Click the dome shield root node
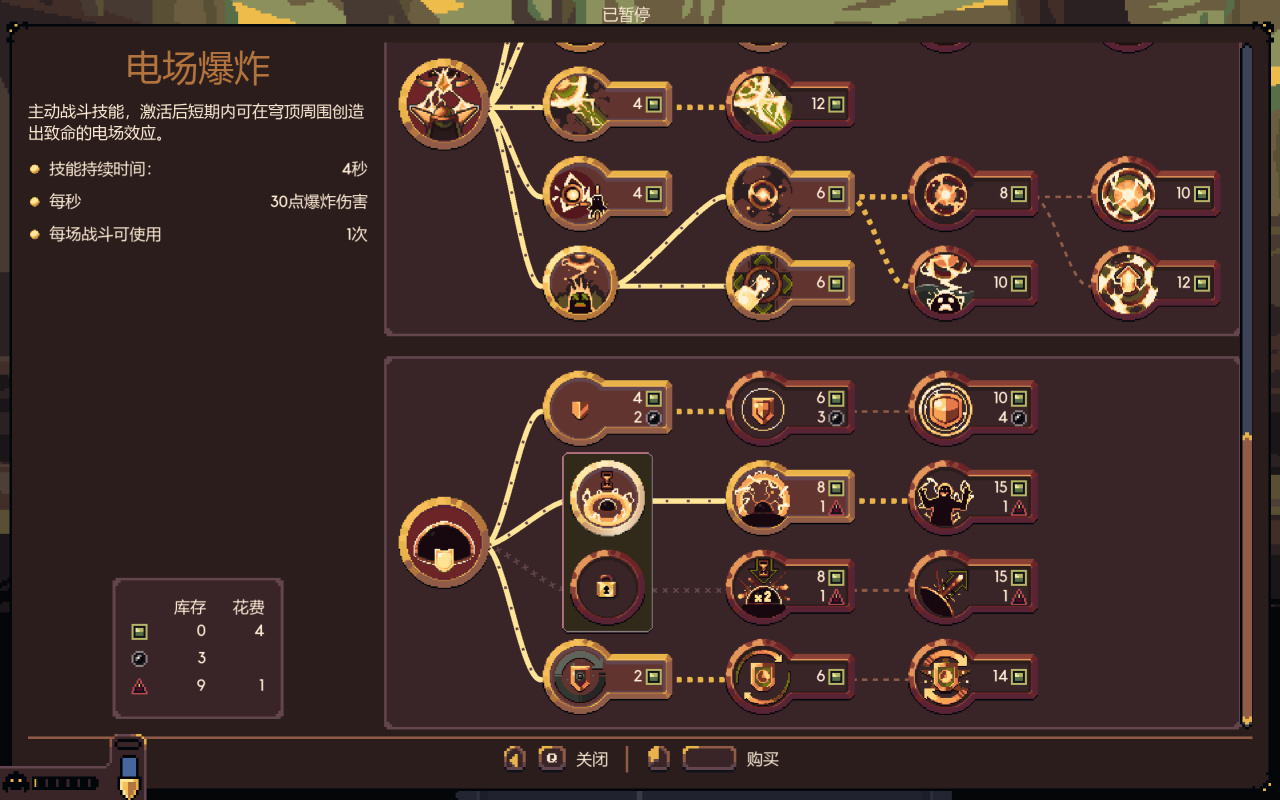This screenshot has height=800, width=1280. (444, 542)
